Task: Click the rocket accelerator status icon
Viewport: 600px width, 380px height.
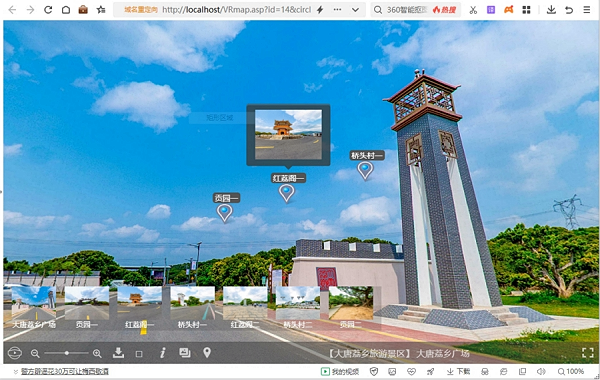Action: [430, 372]
